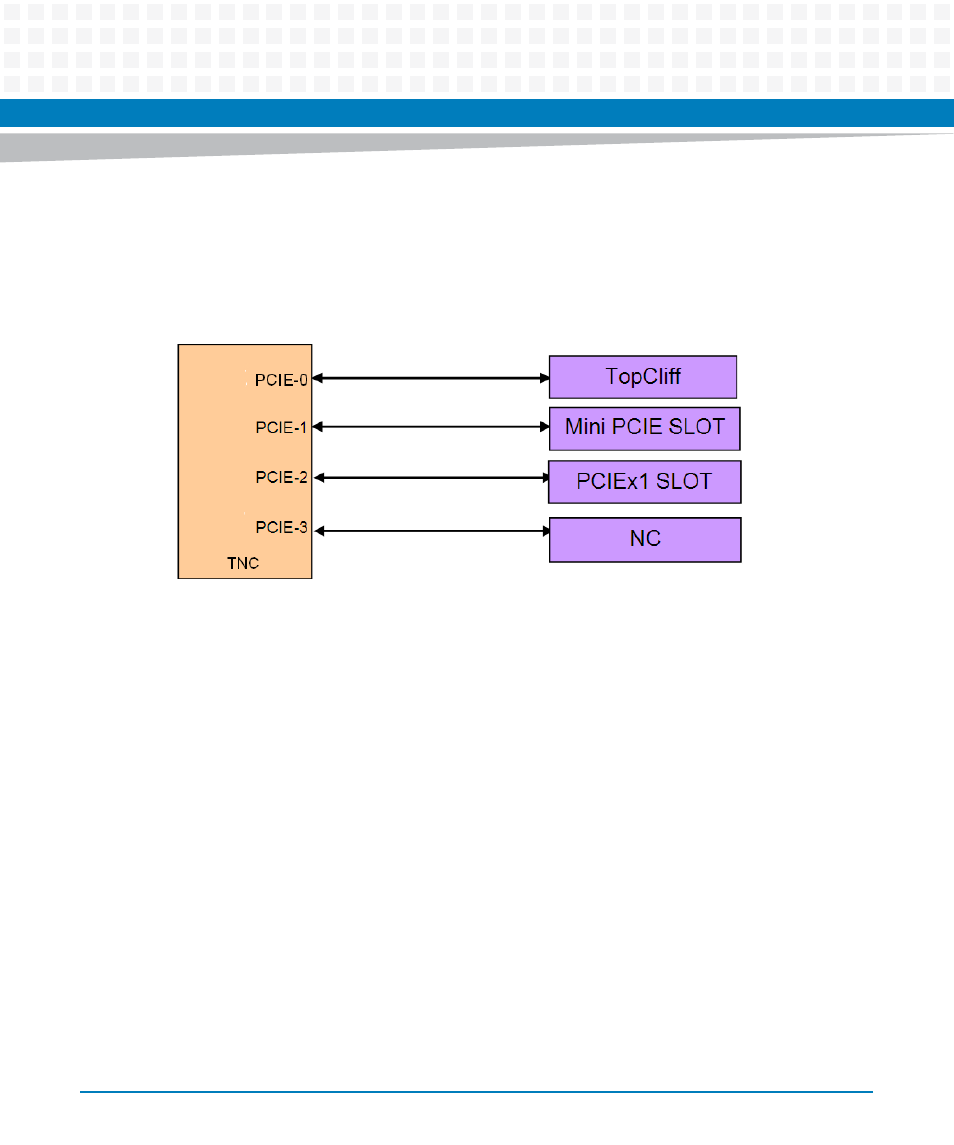The image size is (954, 1145).
Task: Select the arrow line to Mini PCIE SLOT
Action: (430, 427)
